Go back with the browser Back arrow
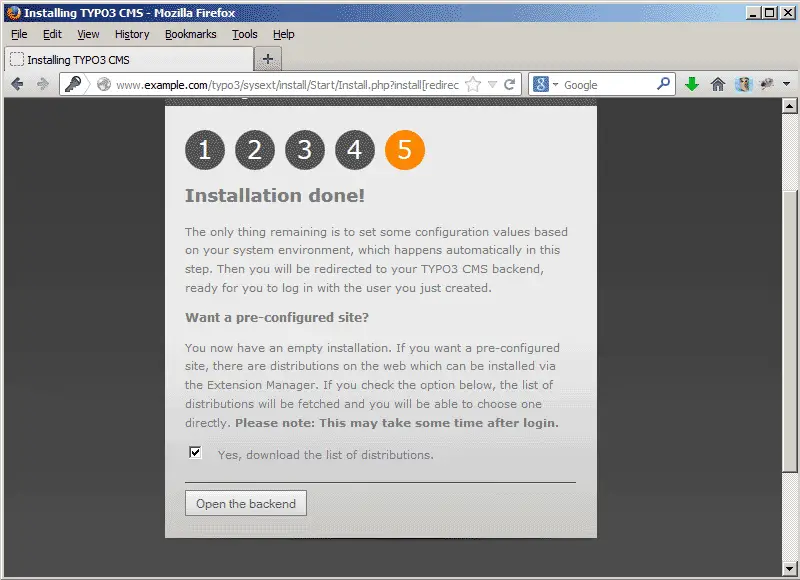 (17, 84)
